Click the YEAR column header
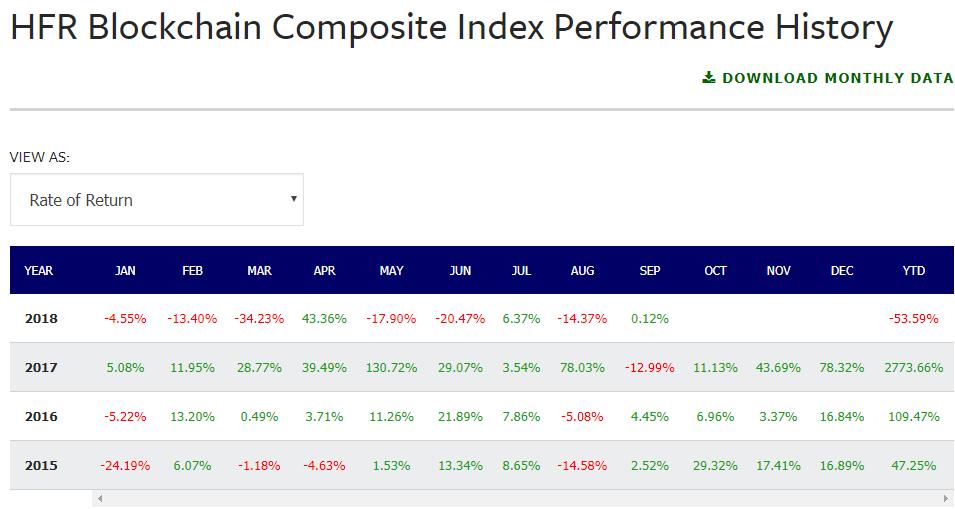Viewport: 955px width, 509px height. [x=39, y=270]
